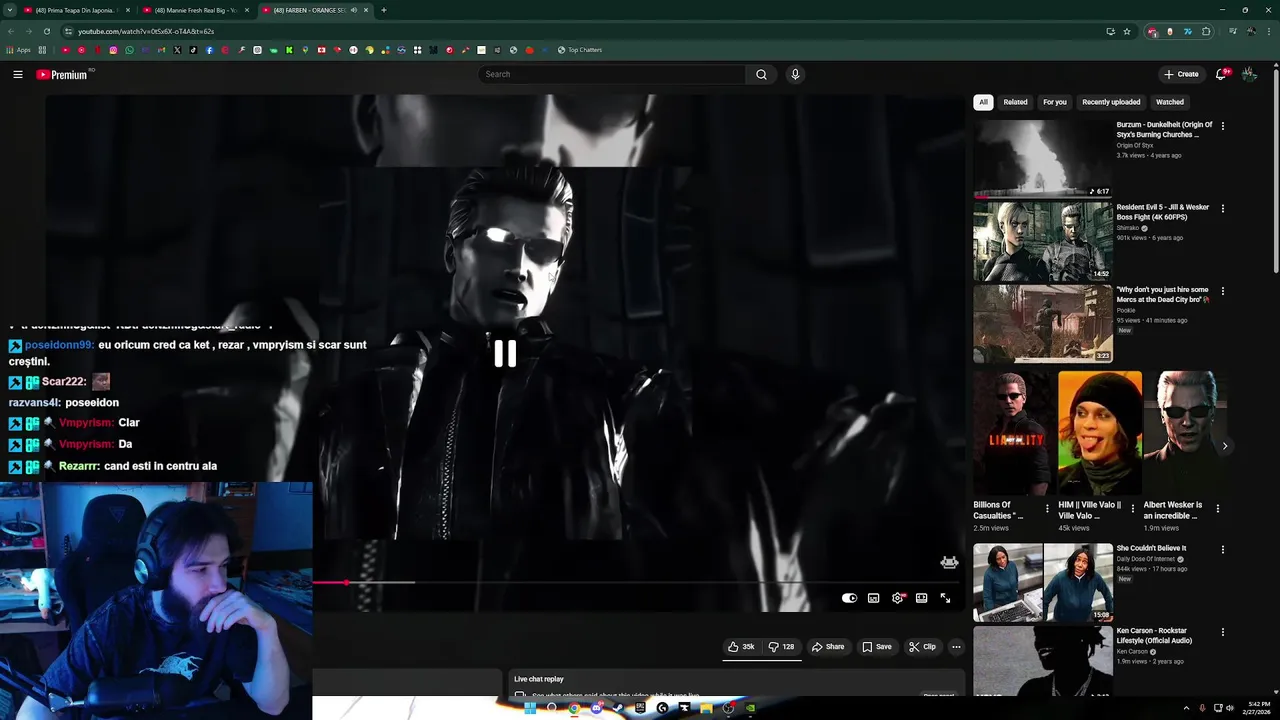Screen dimensions: 1280x720
Task: Switch to Mannie Fresh Real Big tab
Action: pyautogui.click(x=196, y=10)
